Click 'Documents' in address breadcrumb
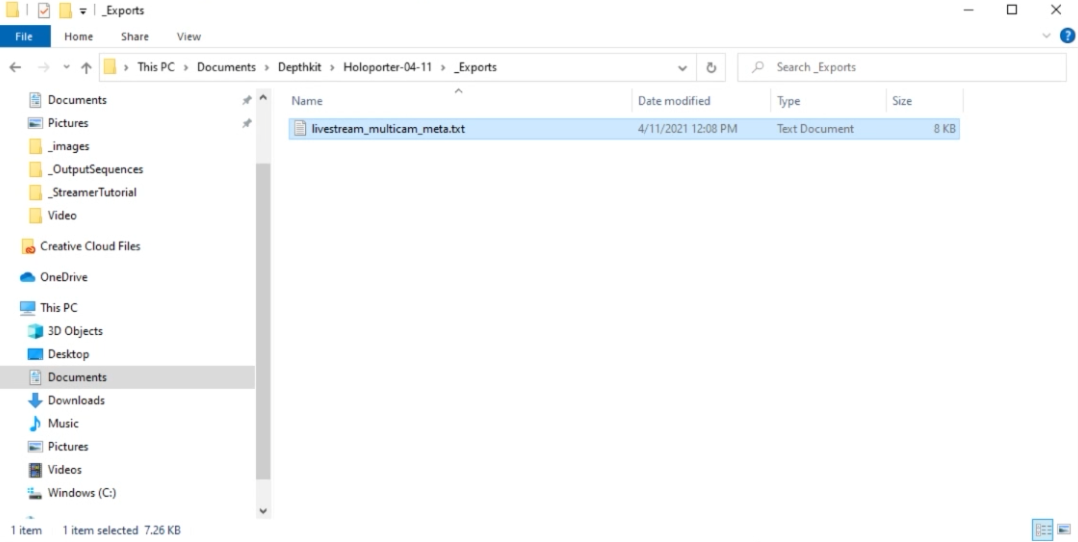 point(226,67)
